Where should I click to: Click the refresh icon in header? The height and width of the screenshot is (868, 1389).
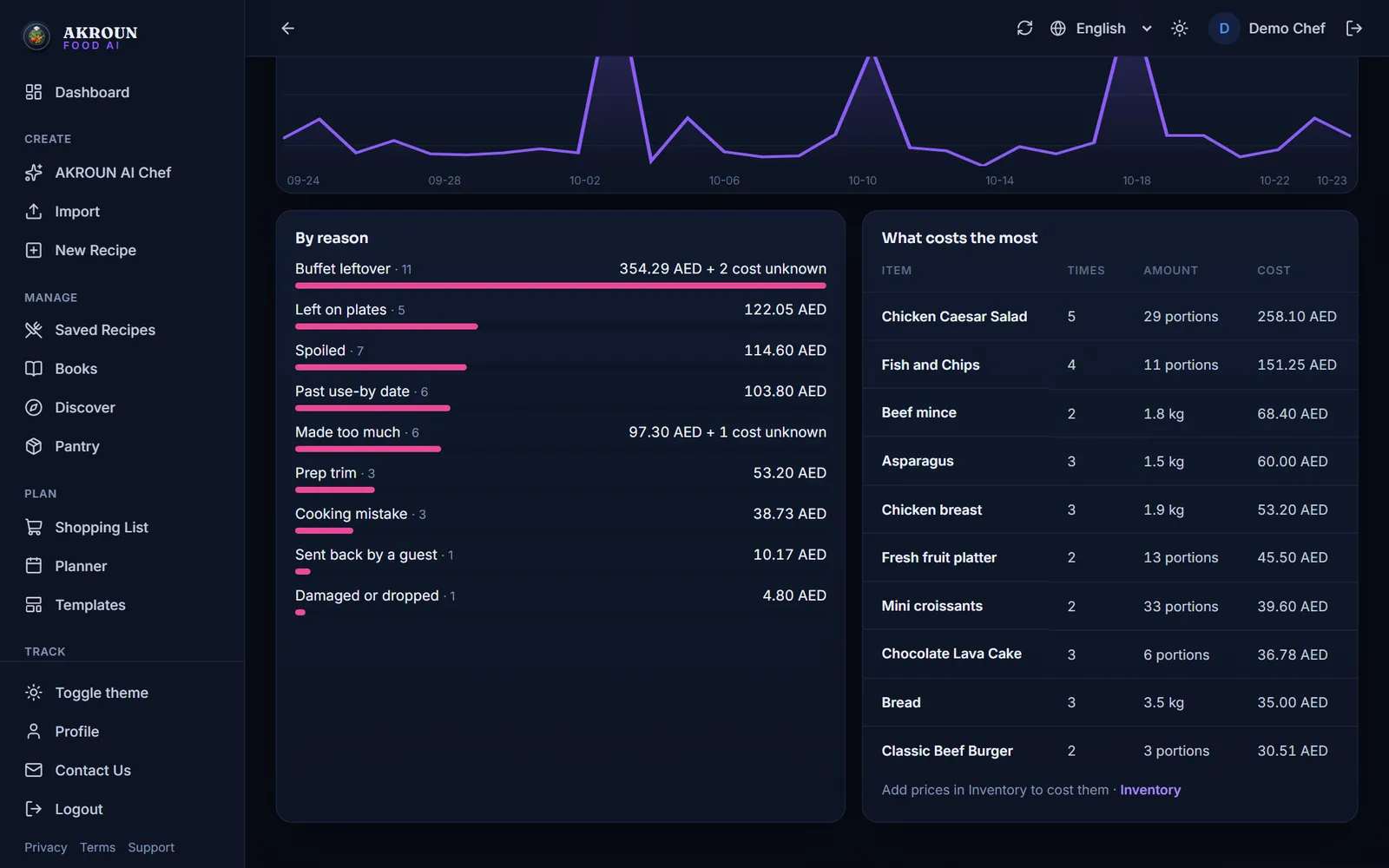tap(1024, 28)
